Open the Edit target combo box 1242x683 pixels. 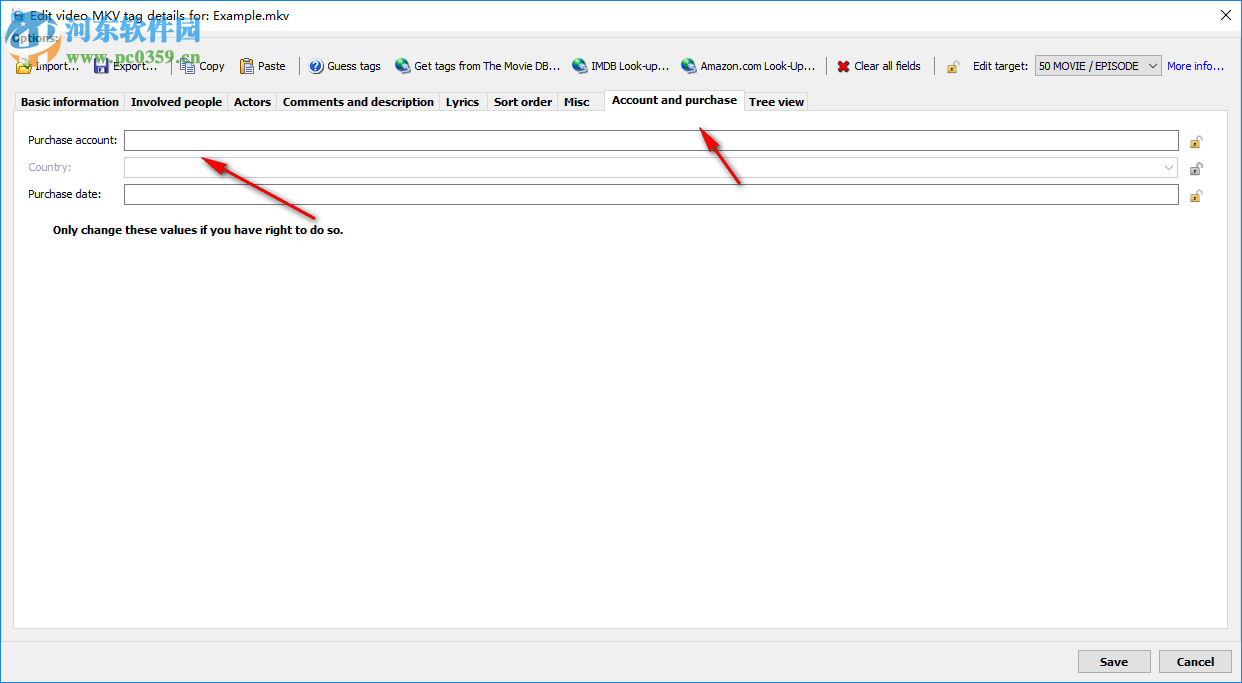click(x=1152, y=65)
